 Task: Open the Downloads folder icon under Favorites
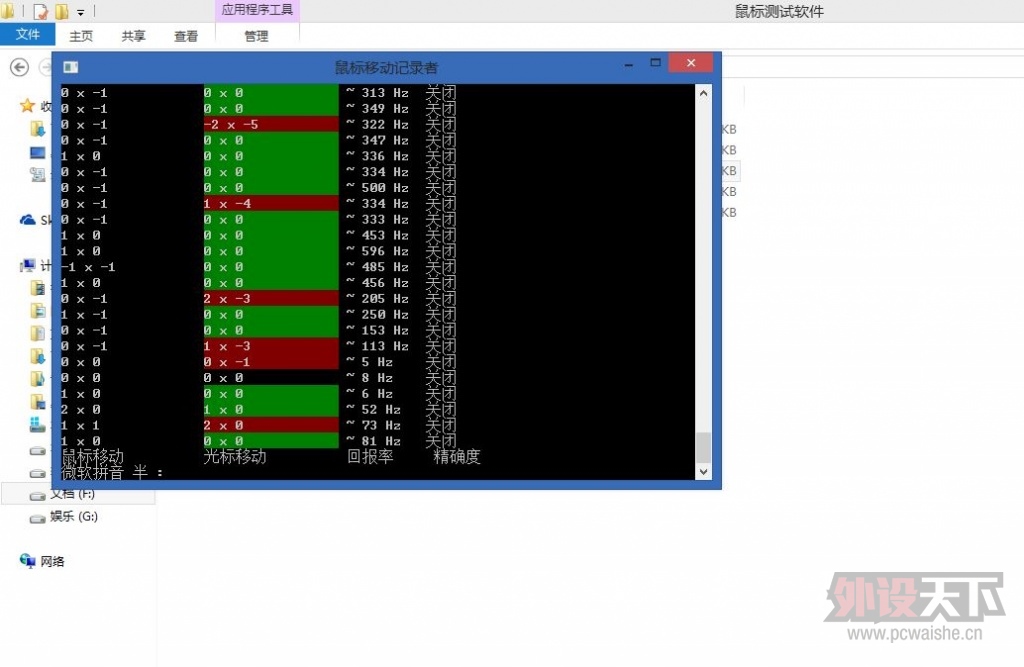(38, 129)
